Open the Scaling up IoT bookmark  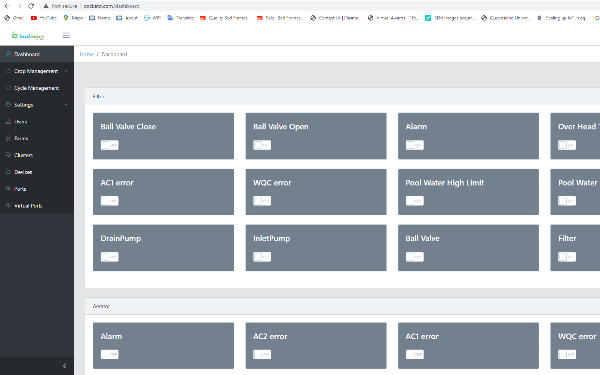tap(562, 18)
